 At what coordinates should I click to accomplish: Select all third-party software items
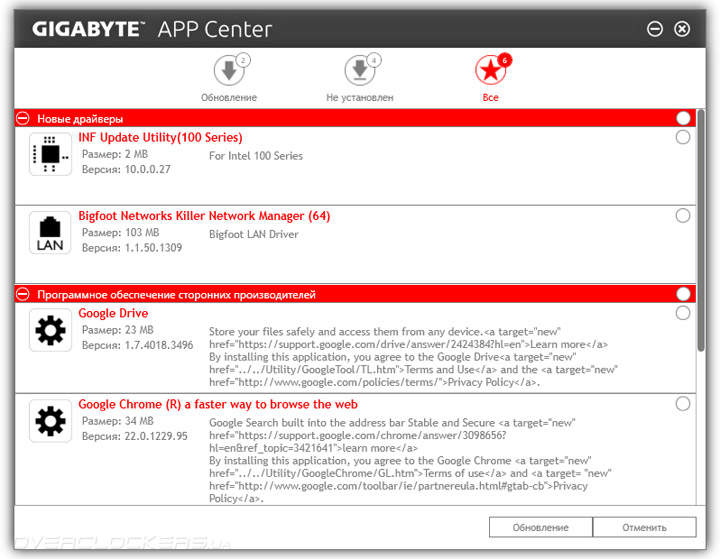pos(683,294)
